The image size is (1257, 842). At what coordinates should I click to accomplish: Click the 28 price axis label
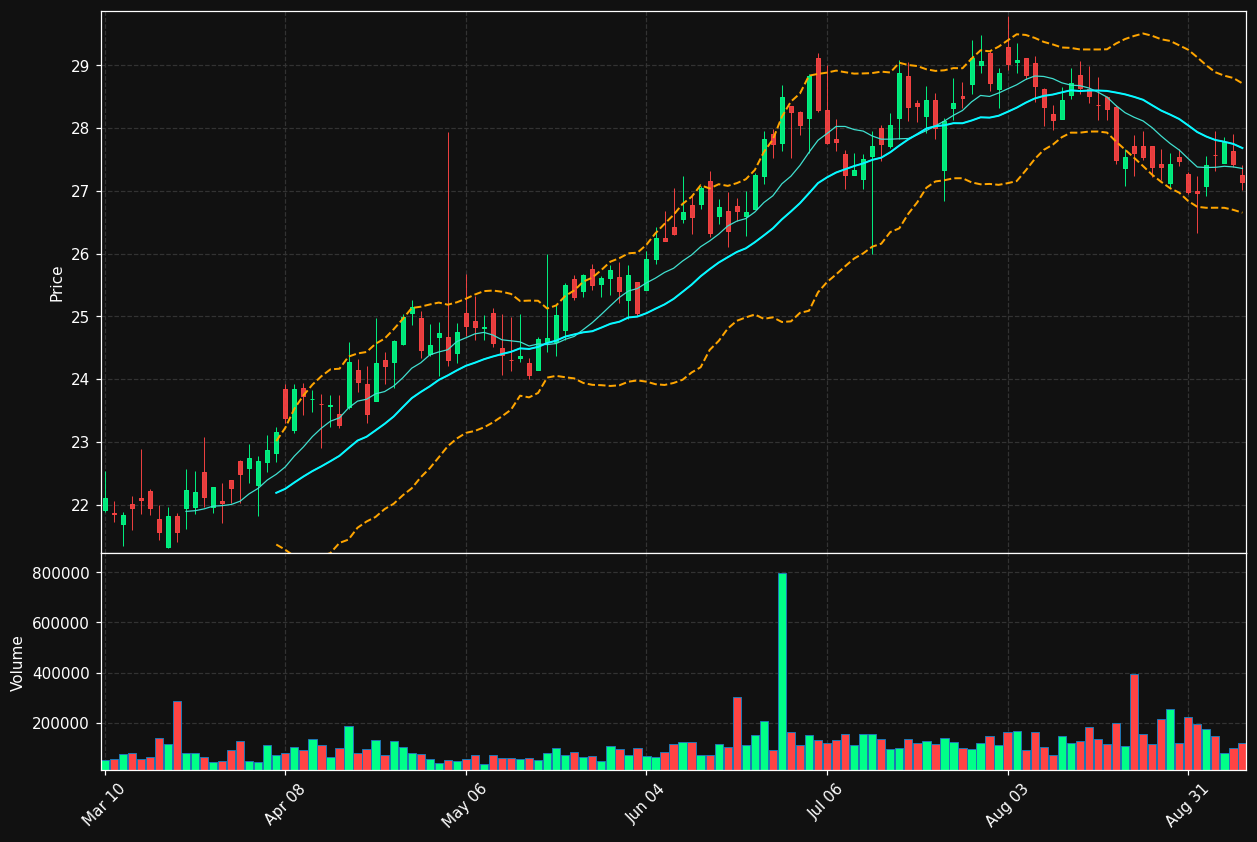[x=80, y=129]
